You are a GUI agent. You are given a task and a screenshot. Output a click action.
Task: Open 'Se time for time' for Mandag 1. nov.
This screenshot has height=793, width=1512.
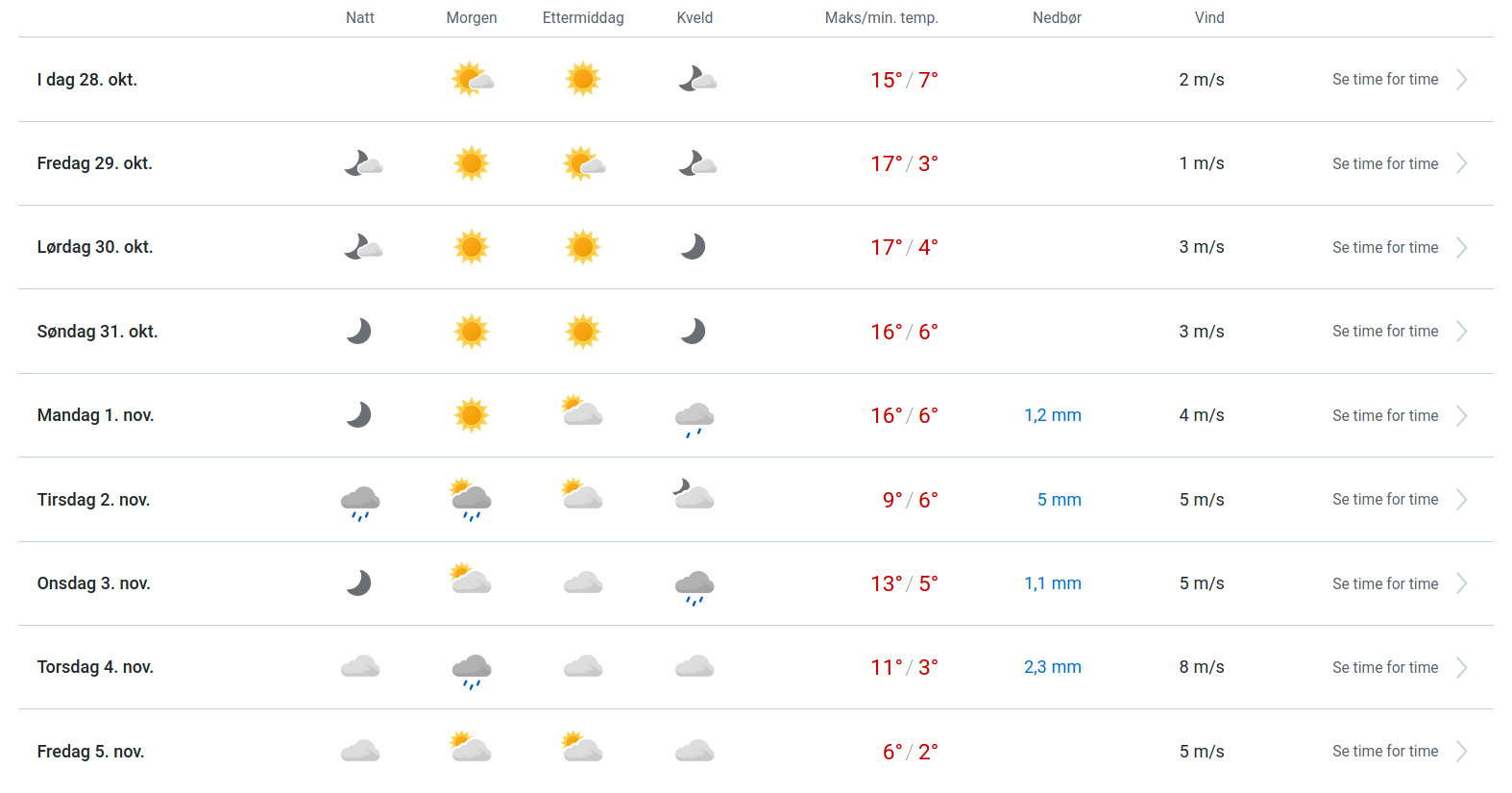pos(1384,416)
